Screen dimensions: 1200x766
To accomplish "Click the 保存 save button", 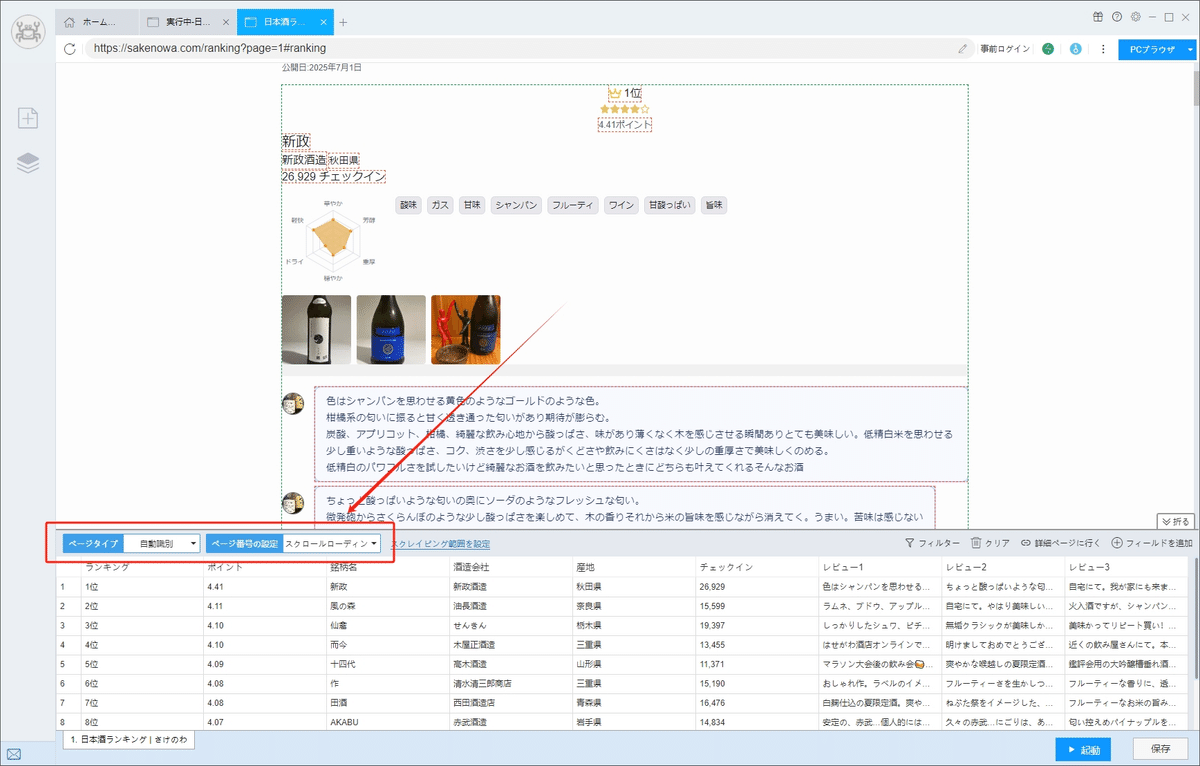I will (x=1161, y=749).
